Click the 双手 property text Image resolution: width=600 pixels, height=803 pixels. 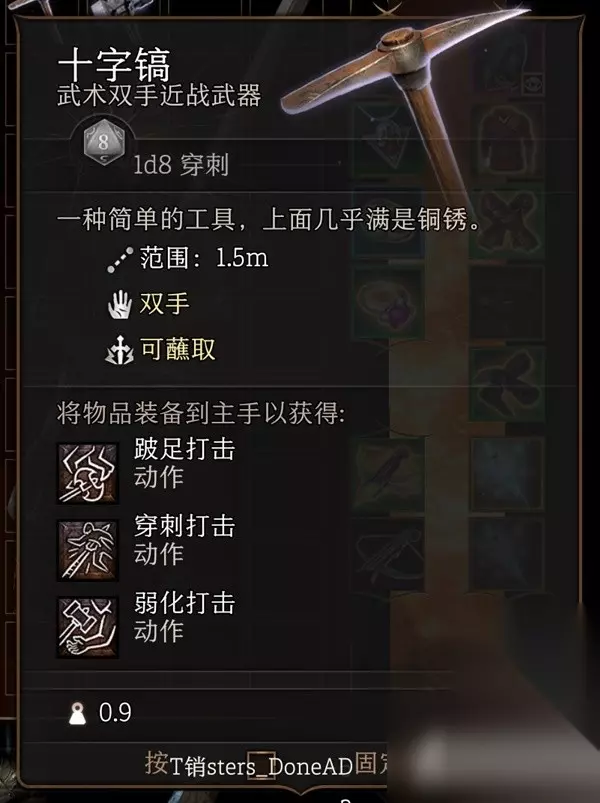(164, 304)
